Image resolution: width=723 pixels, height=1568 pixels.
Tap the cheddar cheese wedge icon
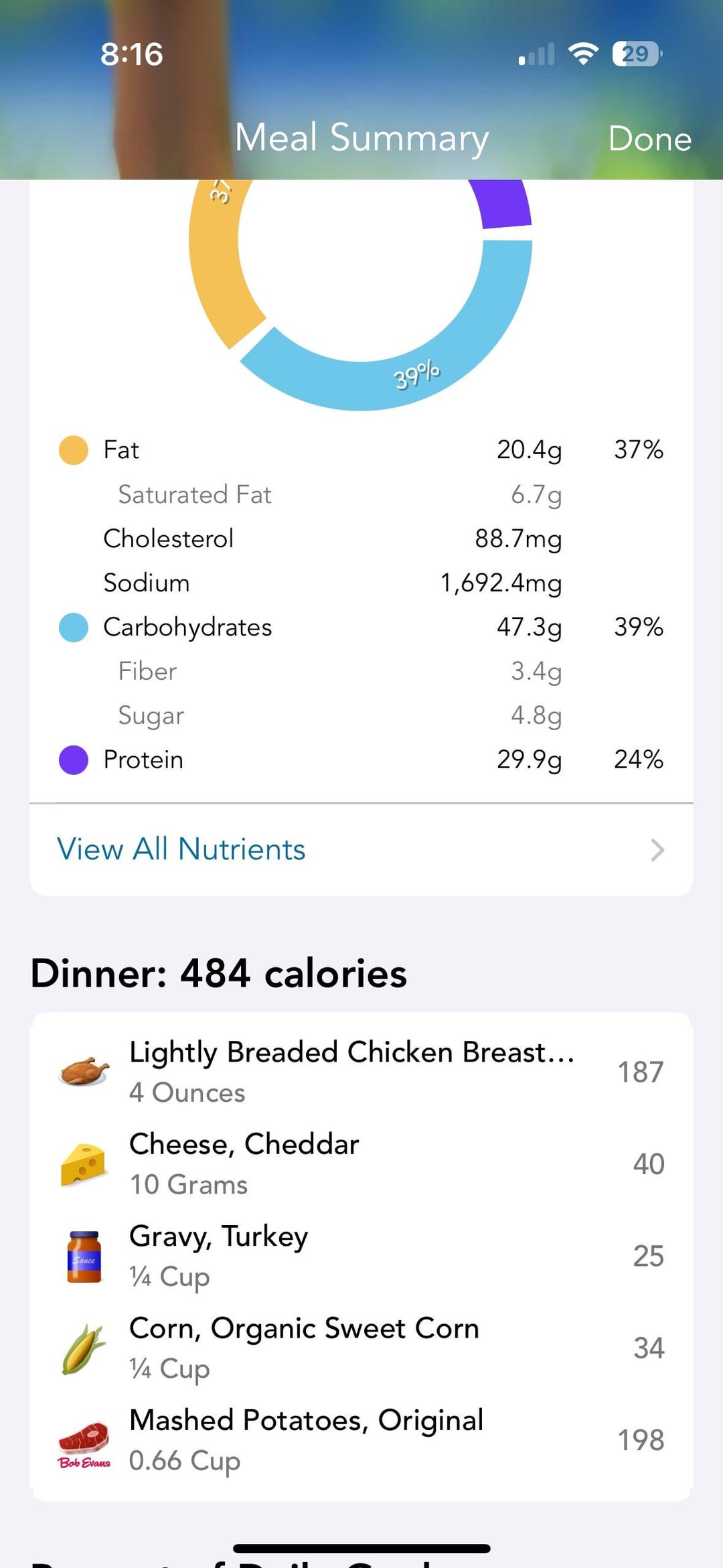point(84,1163)
